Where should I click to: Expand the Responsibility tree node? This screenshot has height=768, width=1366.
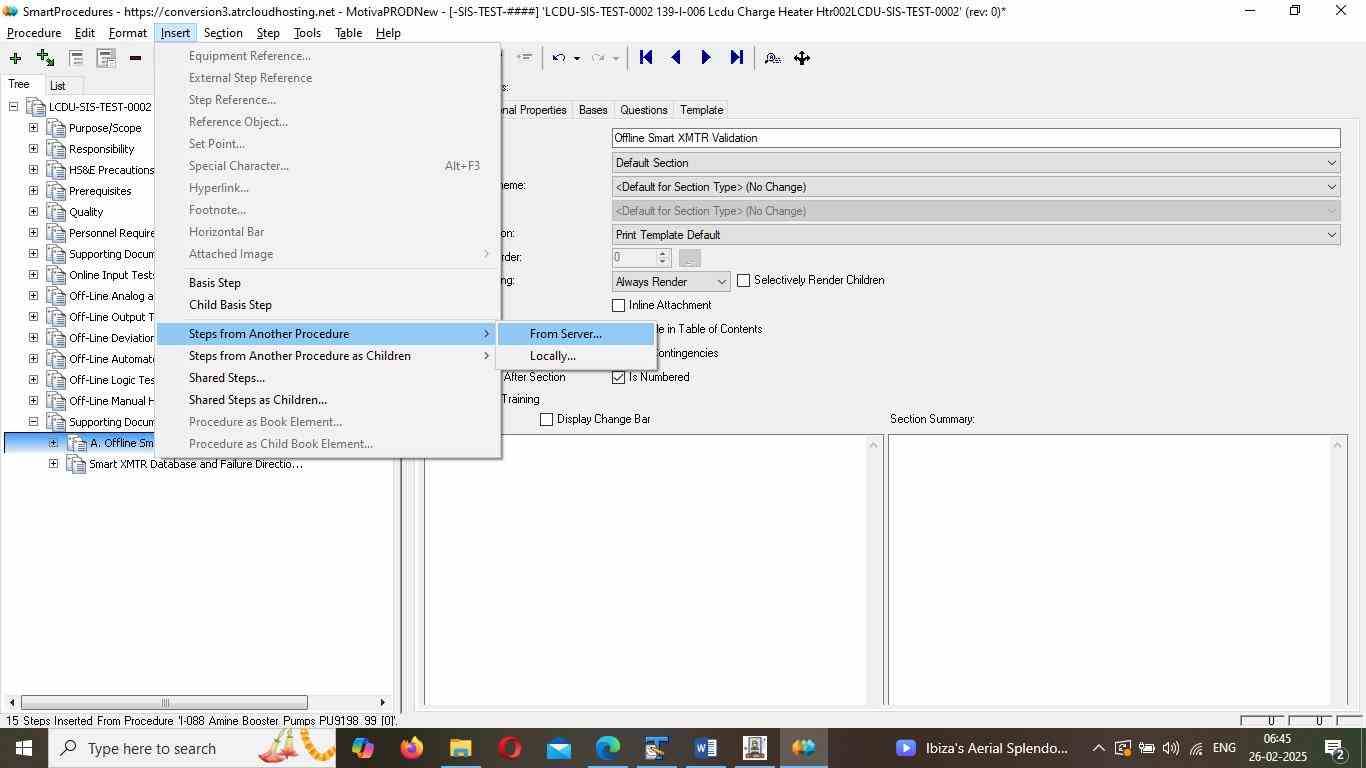(33, 149)
